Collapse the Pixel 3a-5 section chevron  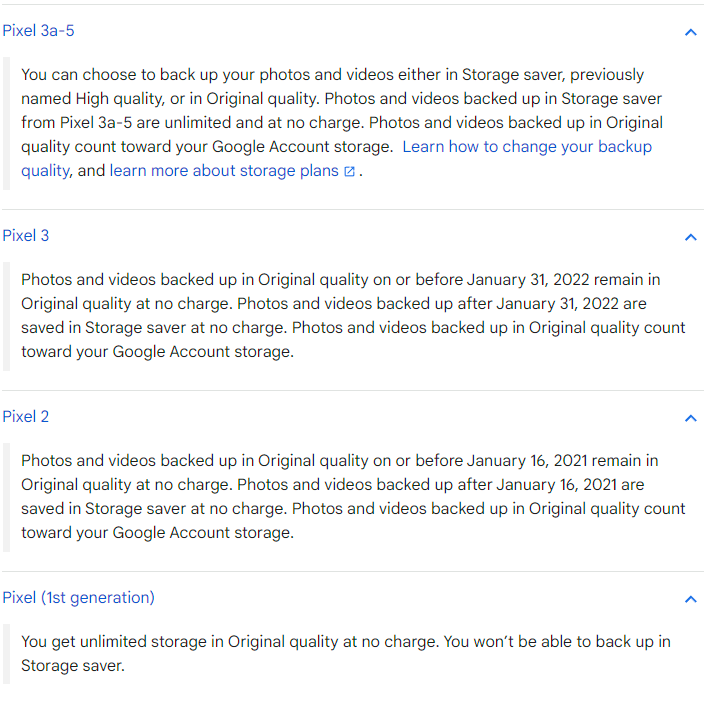click(x=690, y=32)
